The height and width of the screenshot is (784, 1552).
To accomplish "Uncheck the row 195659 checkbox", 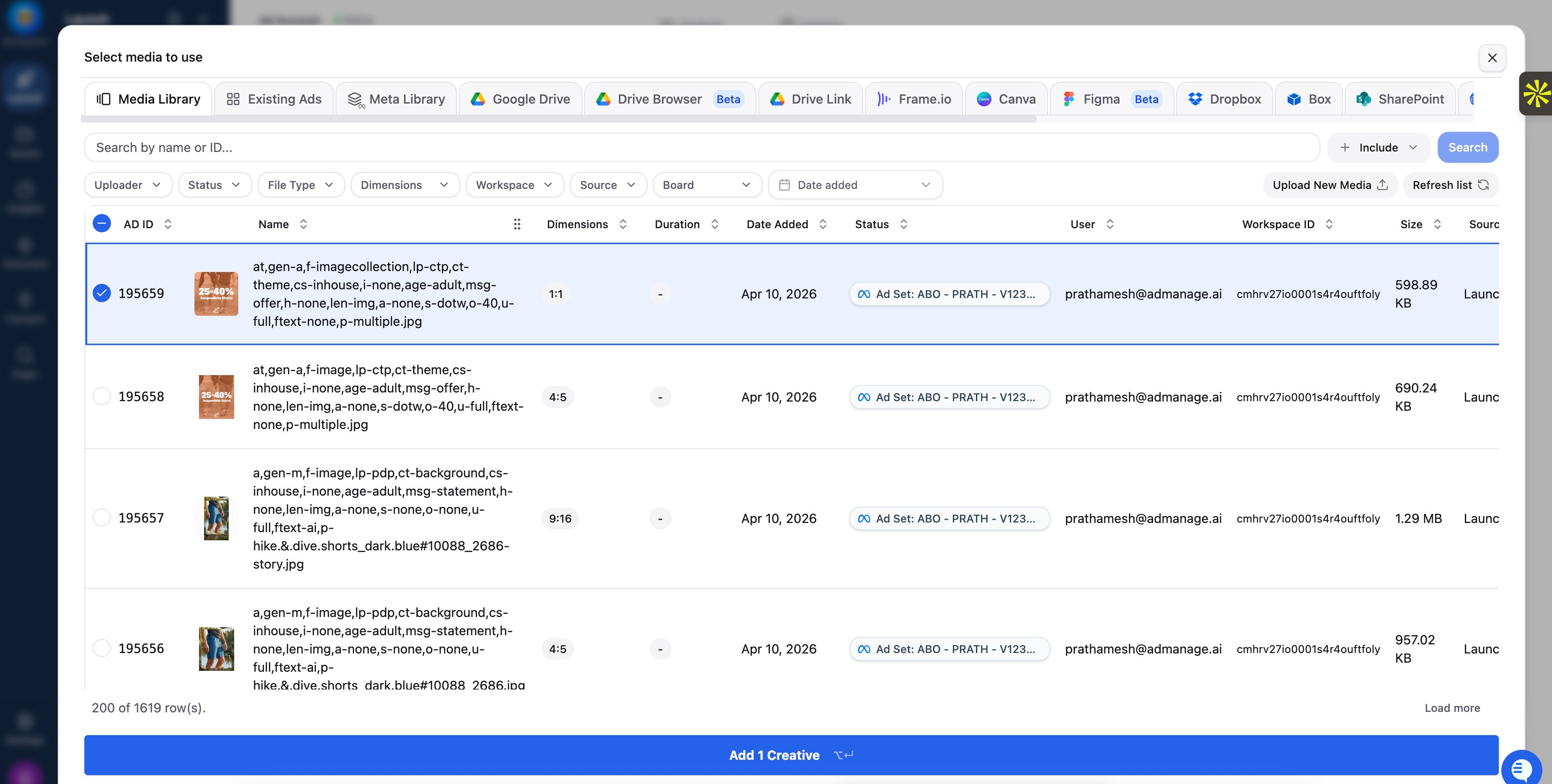I will [x=102, y=293].
